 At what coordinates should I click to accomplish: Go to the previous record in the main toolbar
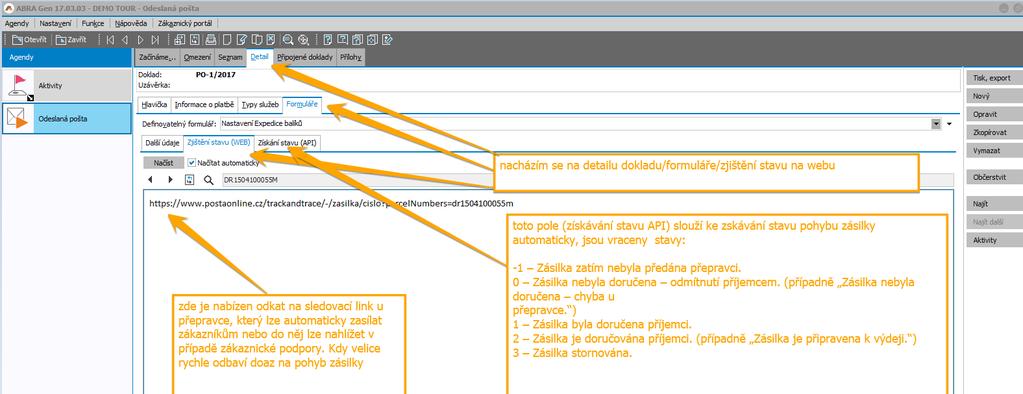(125, 40)
